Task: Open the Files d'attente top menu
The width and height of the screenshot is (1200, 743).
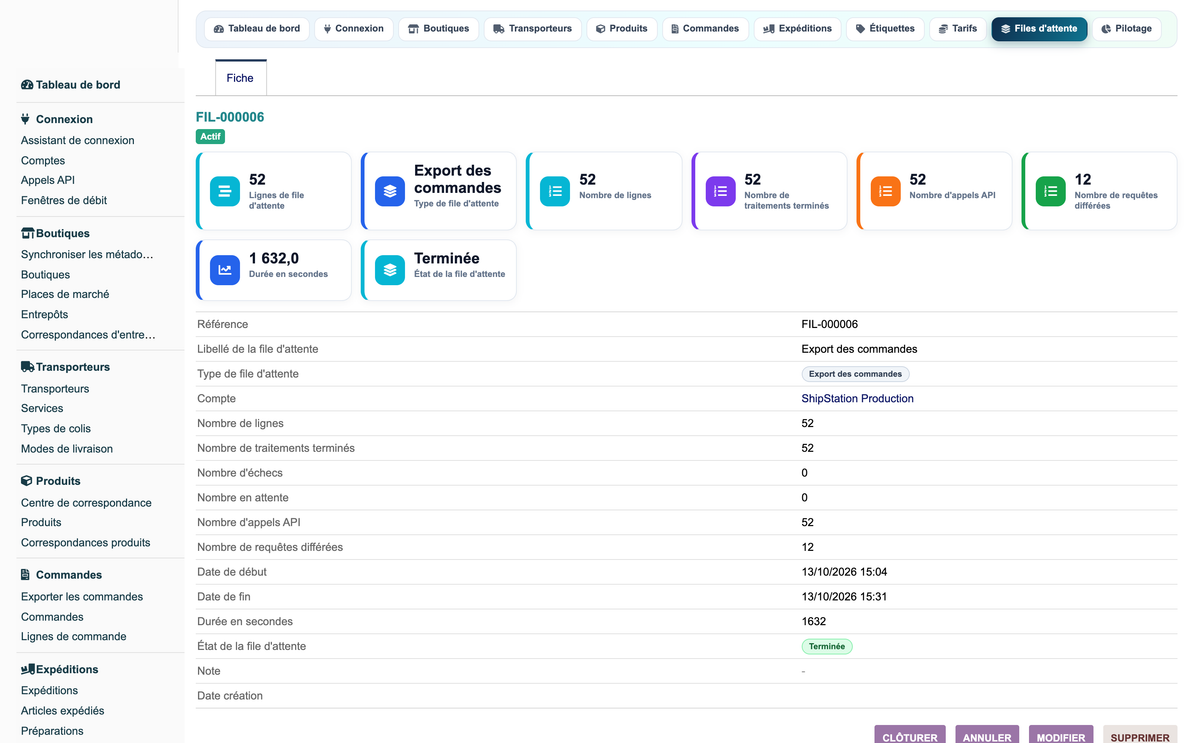Action: [x=1039, y=29]
